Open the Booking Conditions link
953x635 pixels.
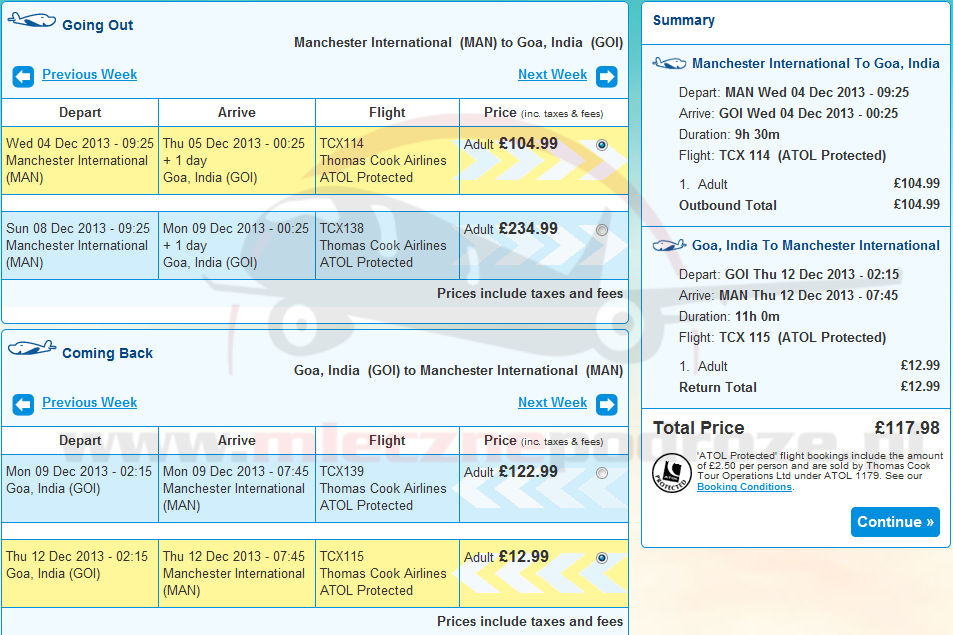pos(744,487)
